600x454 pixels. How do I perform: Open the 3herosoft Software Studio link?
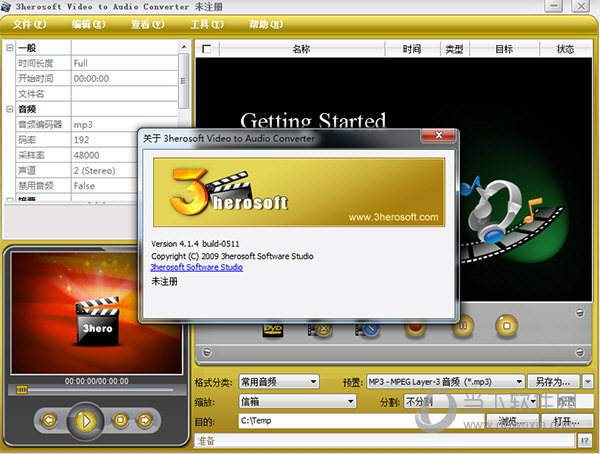pos(197,267)
